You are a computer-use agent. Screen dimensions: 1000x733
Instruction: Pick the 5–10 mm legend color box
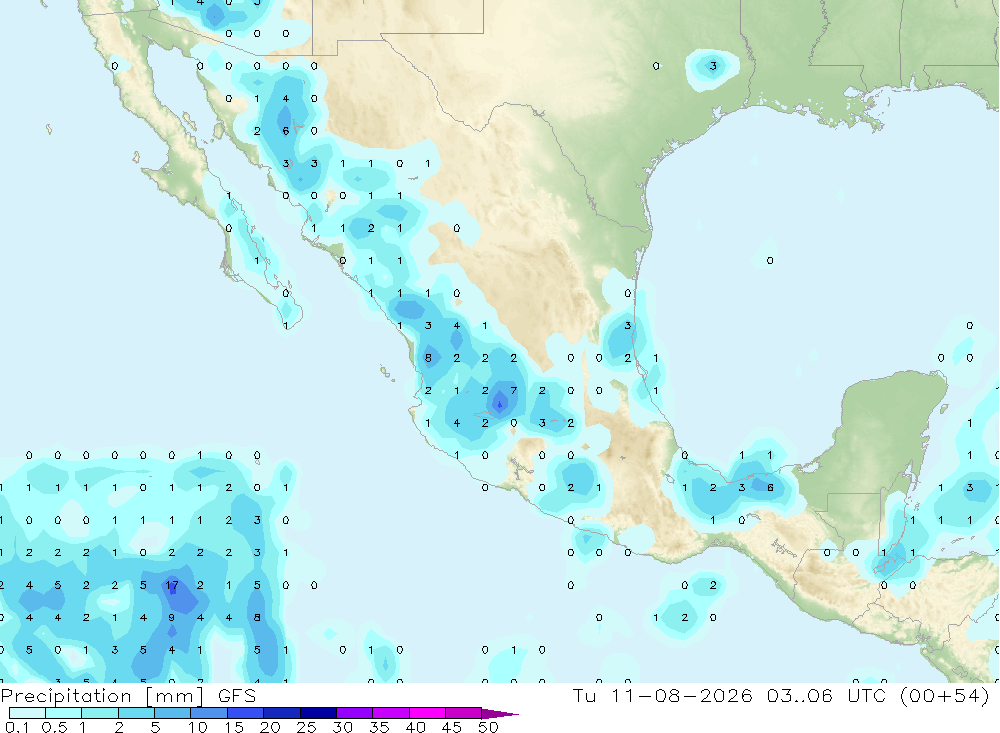click(172, 713)
